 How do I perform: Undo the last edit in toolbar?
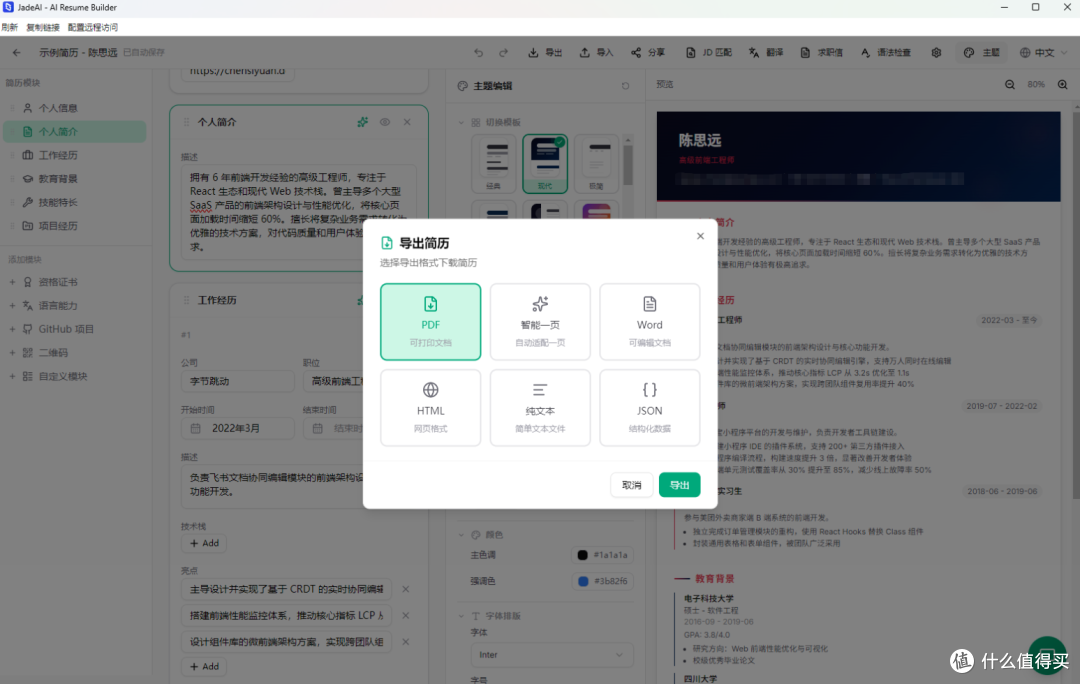[x=479, y=52]
